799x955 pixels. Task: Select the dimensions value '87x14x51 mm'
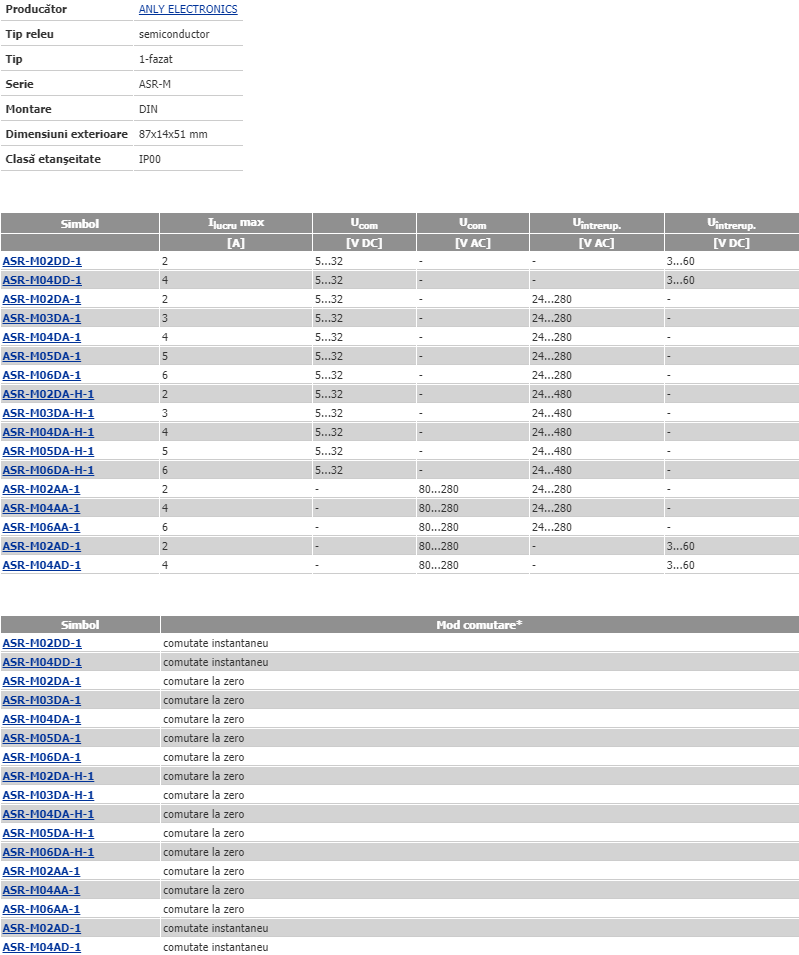click(x=173, y=134)
